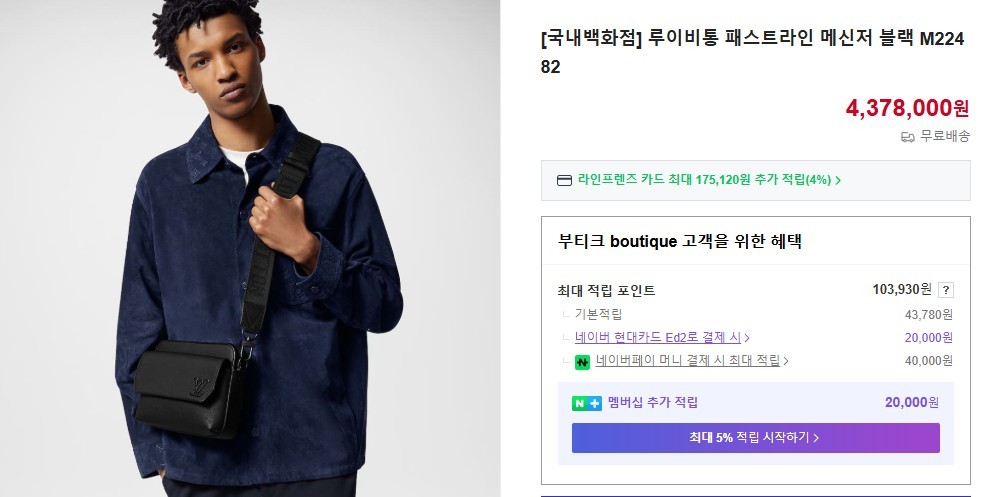Open 네이버 현대카드 Ed2로 결제 시 link
The width and height of the screenshot is (991, 497).
pos(658,338)
